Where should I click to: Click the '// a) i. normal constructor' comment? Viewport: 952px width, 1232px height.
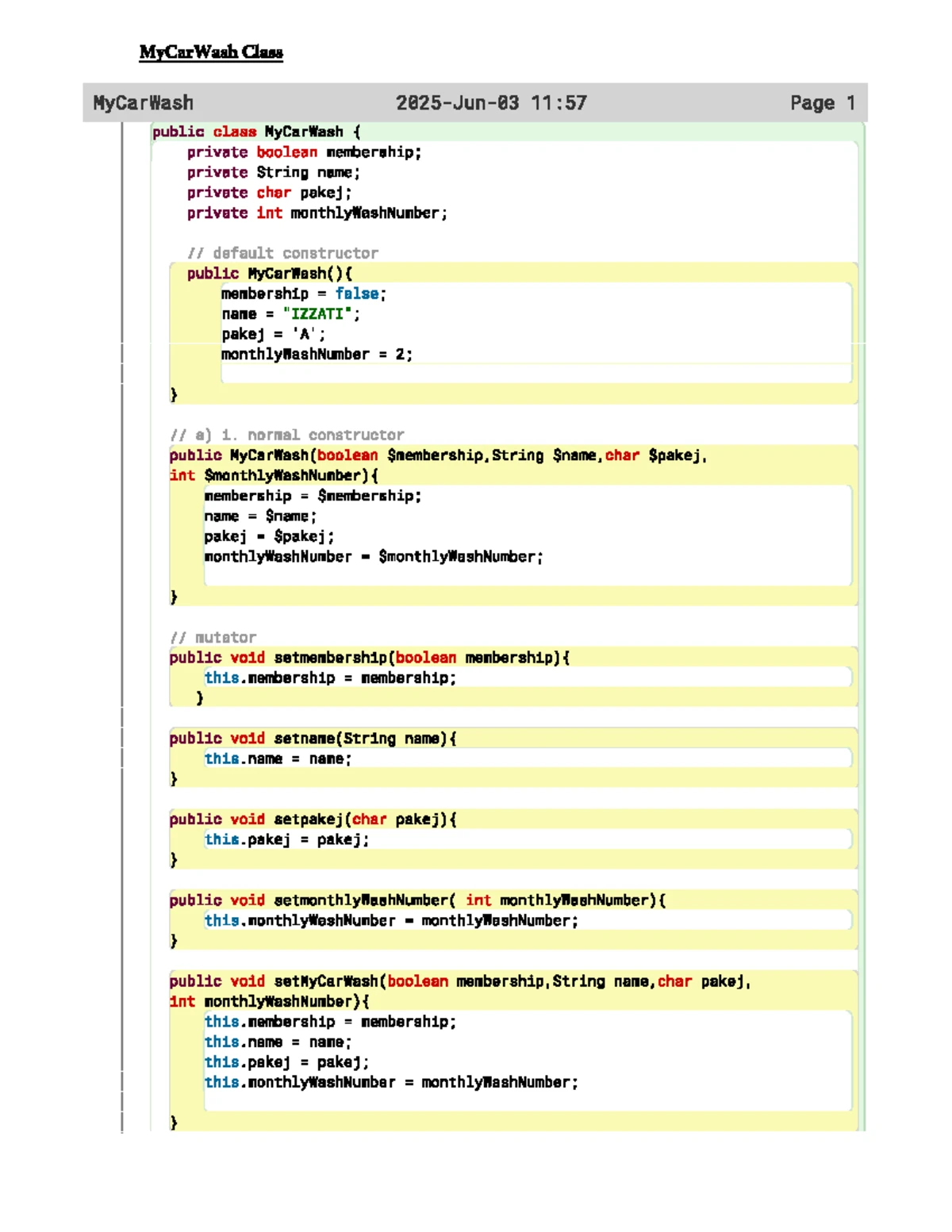click(287, 436)
